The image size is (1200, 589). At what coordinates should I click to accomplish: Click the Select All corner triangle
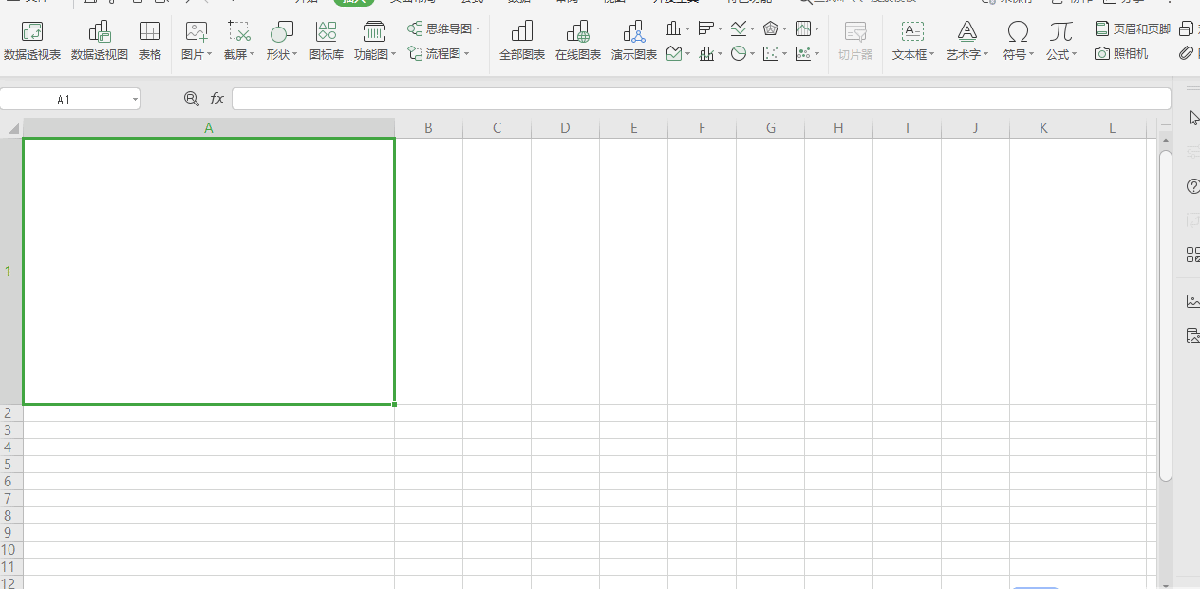(12, 128)
